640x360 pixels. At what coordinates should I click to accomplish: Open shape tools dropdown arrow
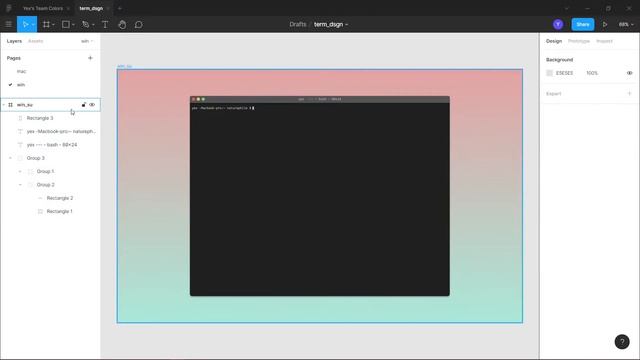73,24
